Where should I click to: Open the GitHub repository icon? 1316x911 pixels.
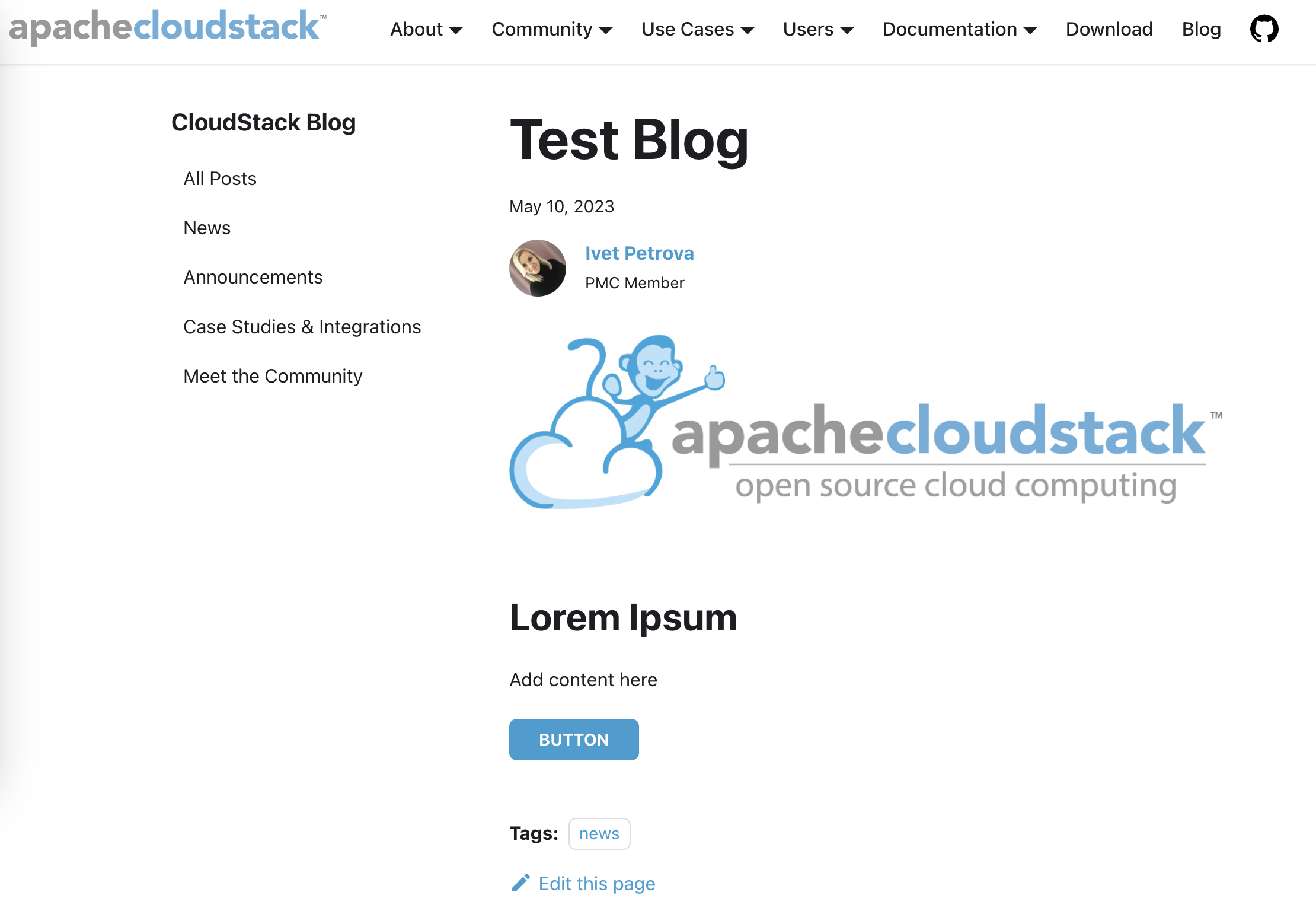click(x=1264, y=29)
